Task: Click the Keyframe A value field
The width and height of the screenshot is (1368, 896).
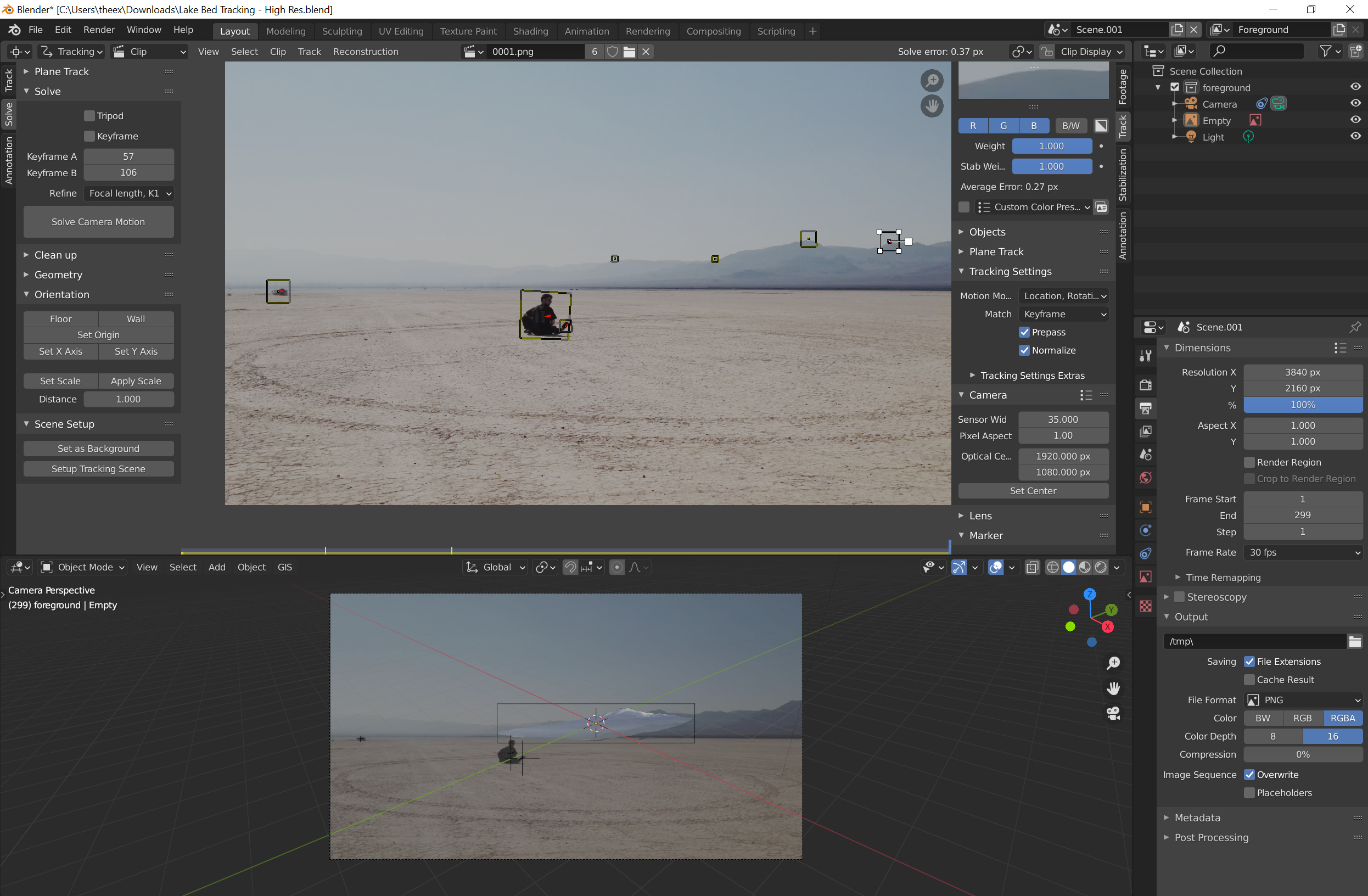Action: [x=129, y=156]
